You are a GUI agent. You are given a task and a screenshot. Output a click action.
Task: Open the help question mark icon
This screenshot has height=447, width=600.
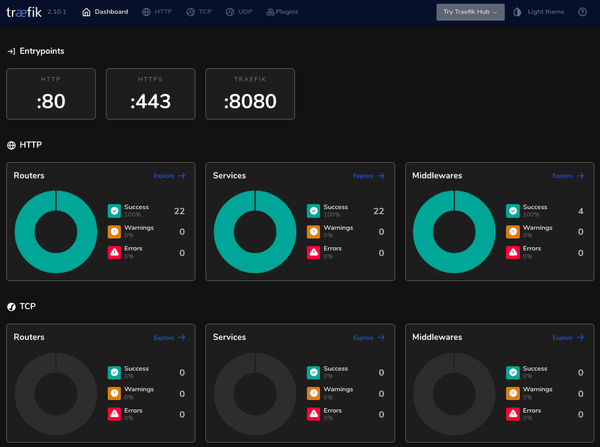[581, 12]
